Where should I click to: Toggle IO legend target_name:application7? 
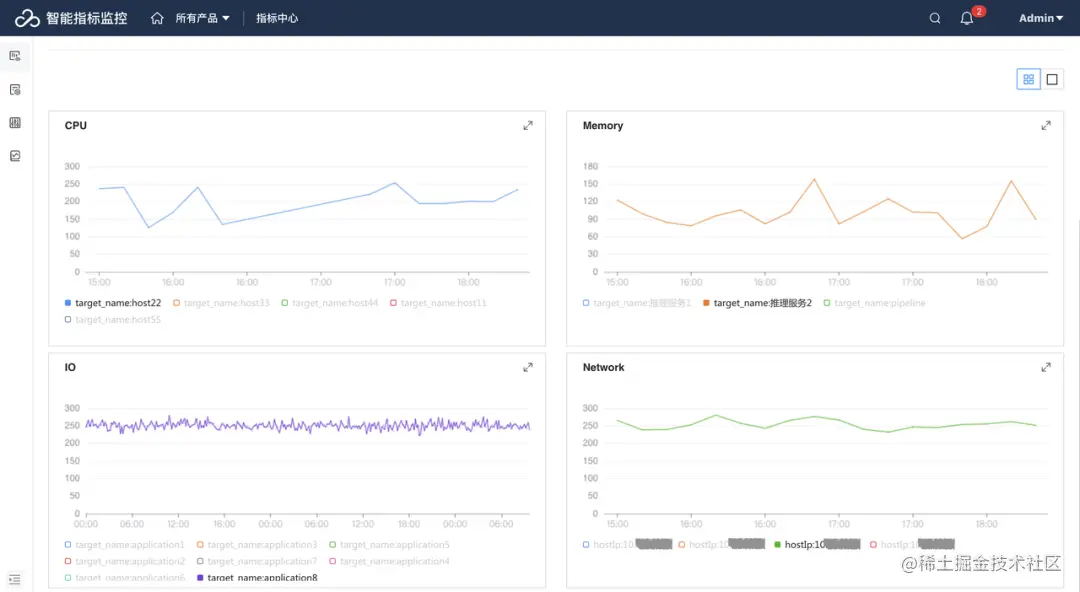point(257,562)
